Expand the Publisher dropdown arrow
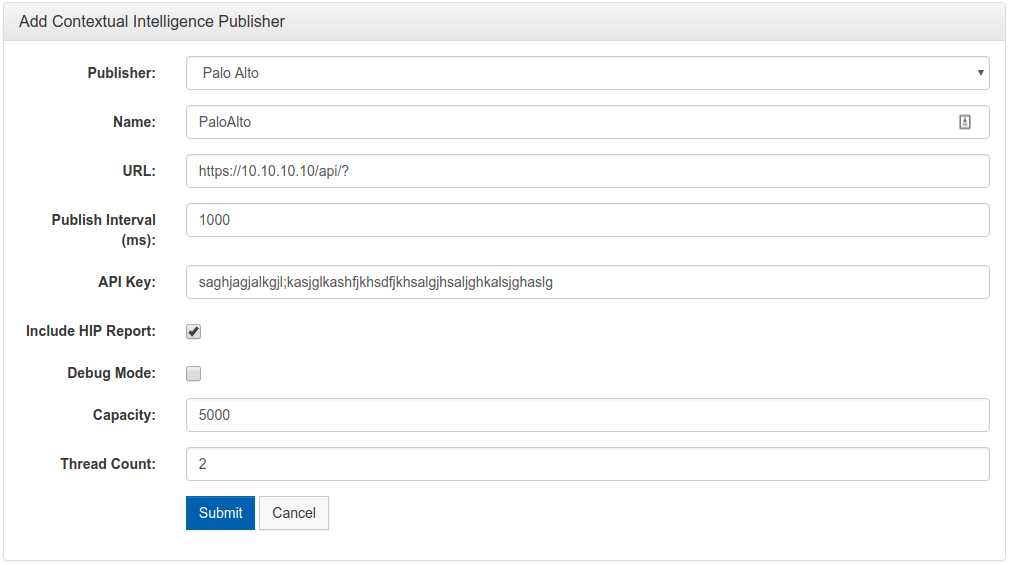The width and height of the screenshot is (1010, 565). [x=980, y=73]
